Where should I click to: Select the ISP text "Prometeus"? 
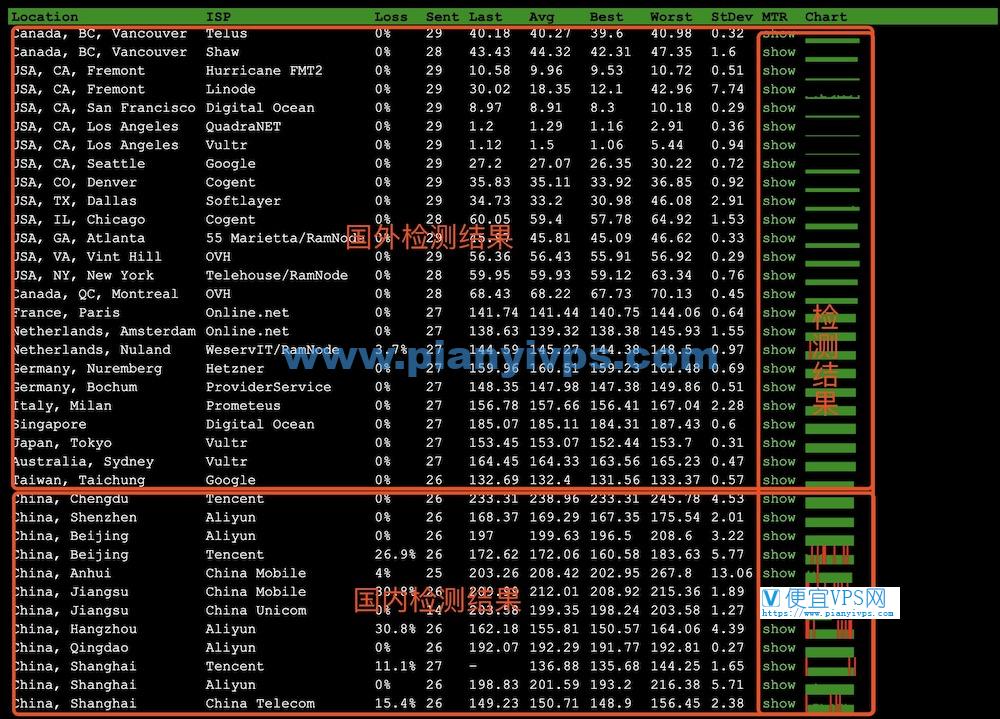pyautogui.click(x=243, y=406)
